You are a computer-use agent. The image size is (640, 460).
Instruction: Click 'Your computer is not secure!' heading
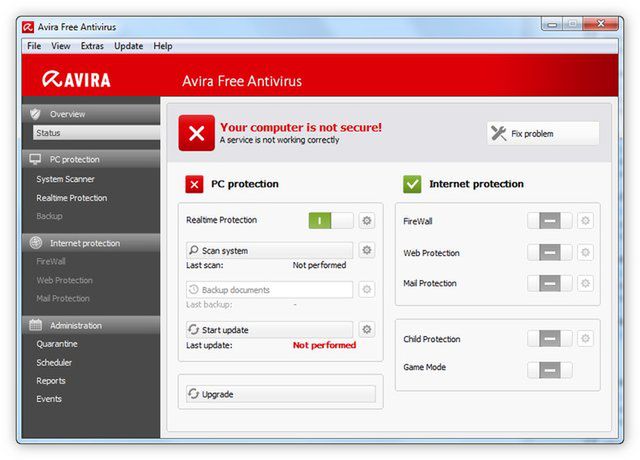coord(301,127)
